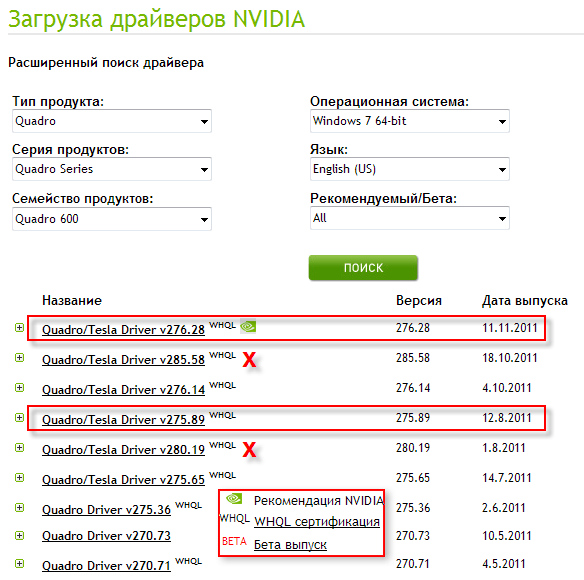This screenshot has height=580, width=584.
Task: Click the green ПОИСК search button
Action: point(363,267)
